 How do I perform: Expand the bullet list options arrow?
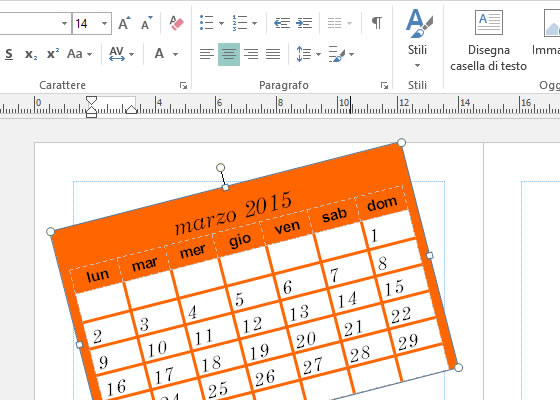tap(221, 24)
